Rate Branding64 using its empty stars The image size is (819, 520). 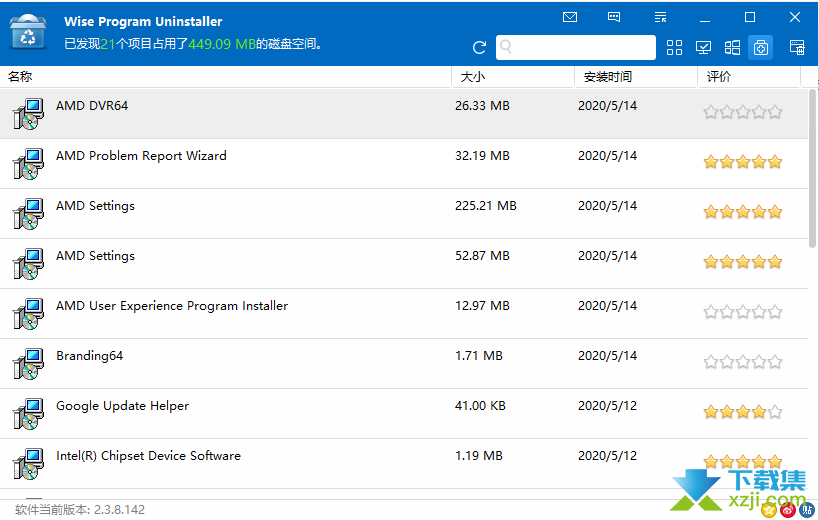point(743,362)
